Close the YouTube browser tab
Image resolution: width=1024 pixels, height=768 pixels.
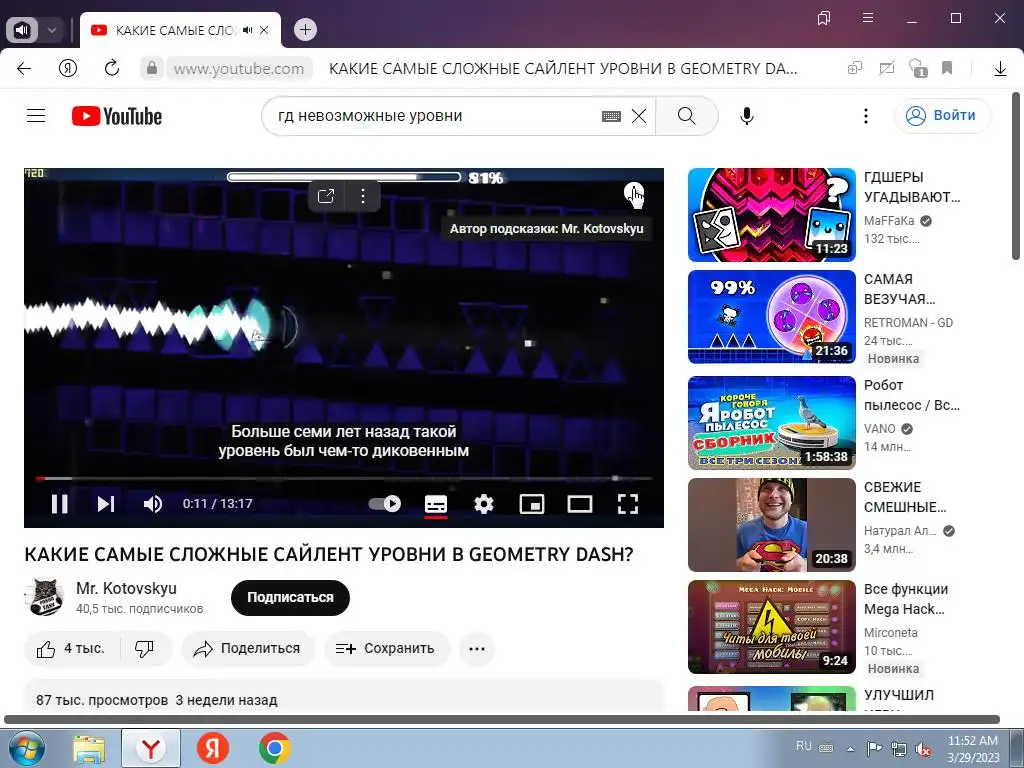tap(264, 30)
